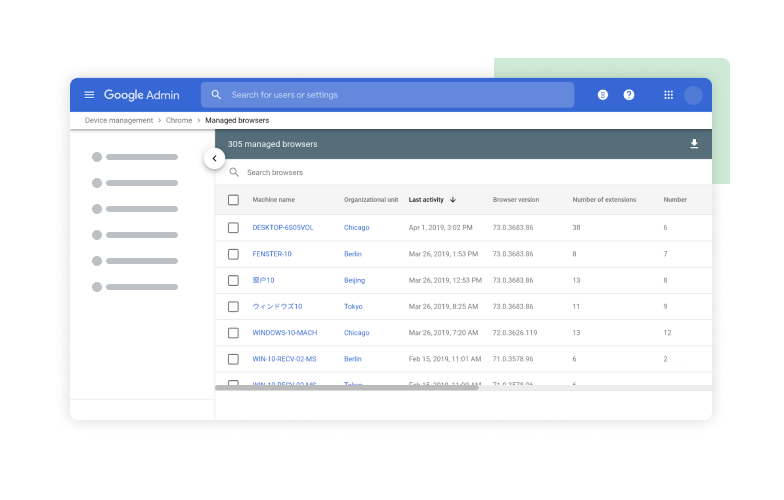Open the Google apps grid
The height and width of the screenshot is (500, 784).
(668, 94)
